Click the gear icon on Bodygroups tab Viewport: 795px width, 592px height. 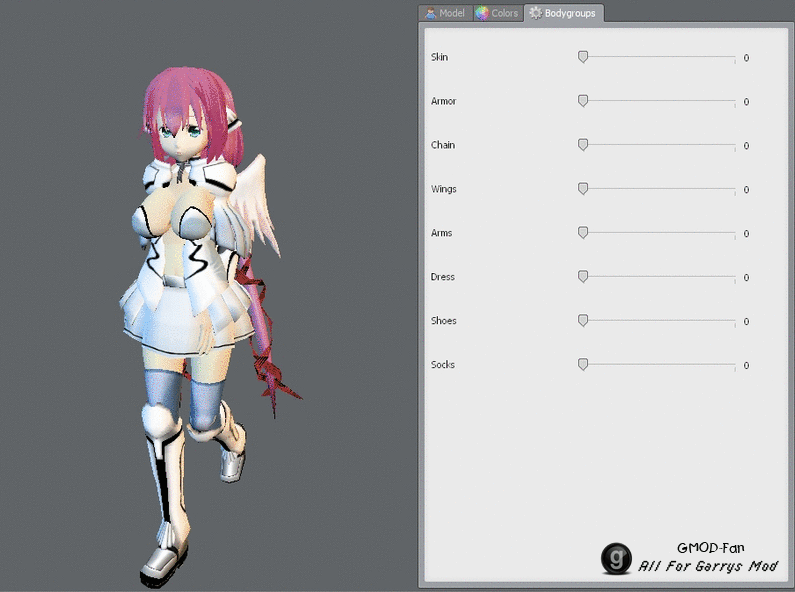point(535,13)
